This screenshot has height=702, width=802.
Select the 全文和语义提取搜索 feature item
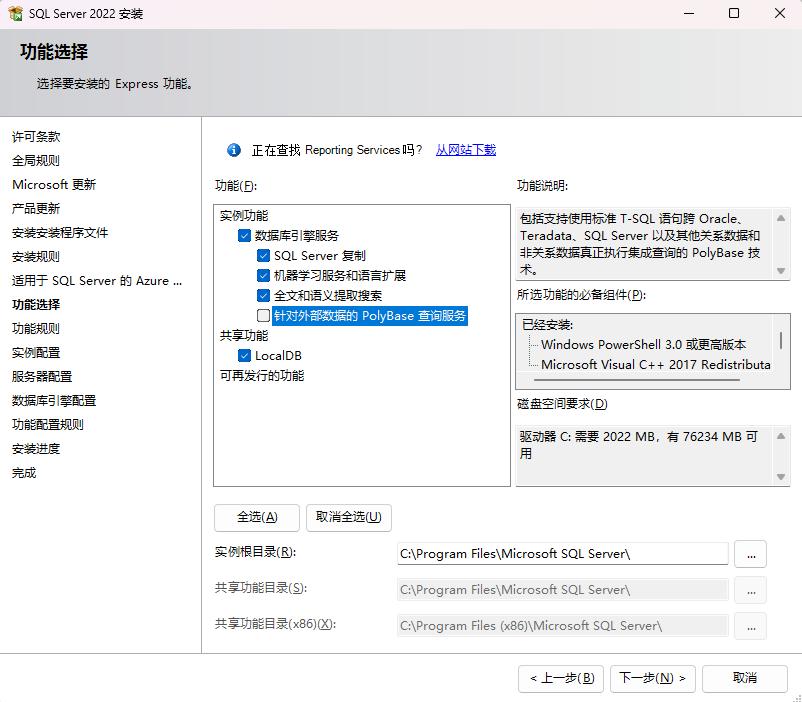coord(328,296)
